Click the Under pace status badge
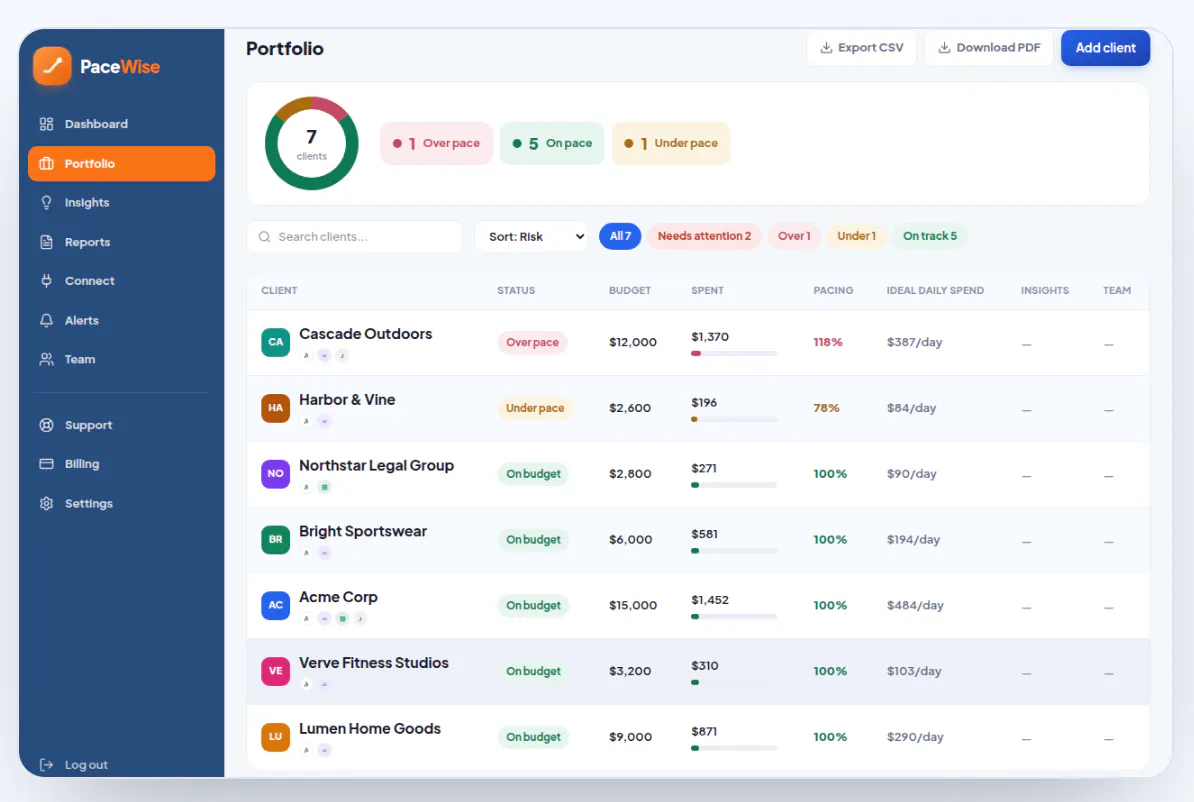Image resolution: width=1194 pixels, height=802 pixels. (x=535, y=408)
